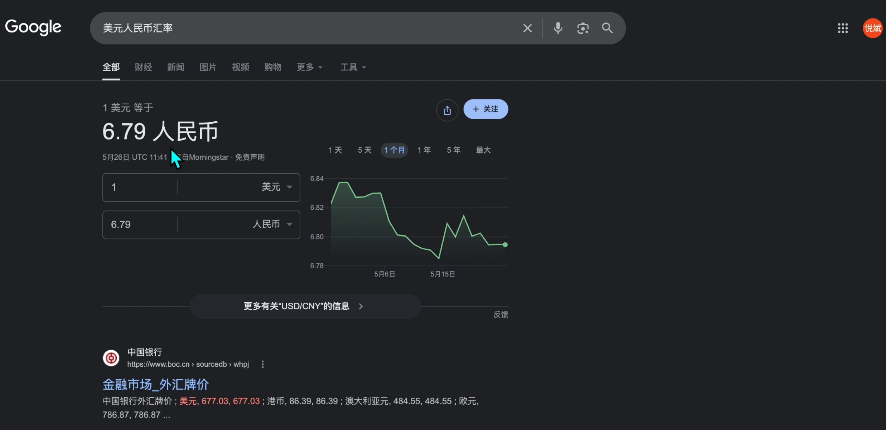Open the Google apps grid icon
This screenshot has width=886, height=430.
point(842,28)
